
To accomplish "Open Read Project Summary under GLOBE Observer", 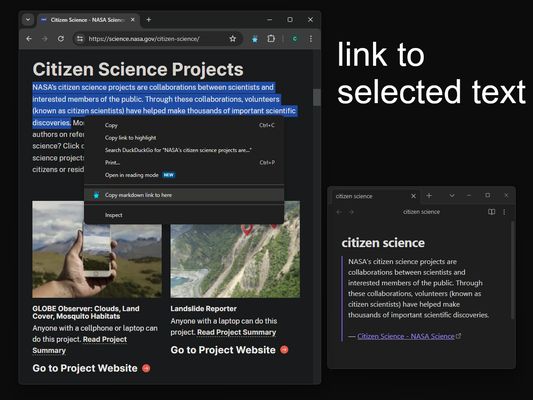I will point(80,345).
